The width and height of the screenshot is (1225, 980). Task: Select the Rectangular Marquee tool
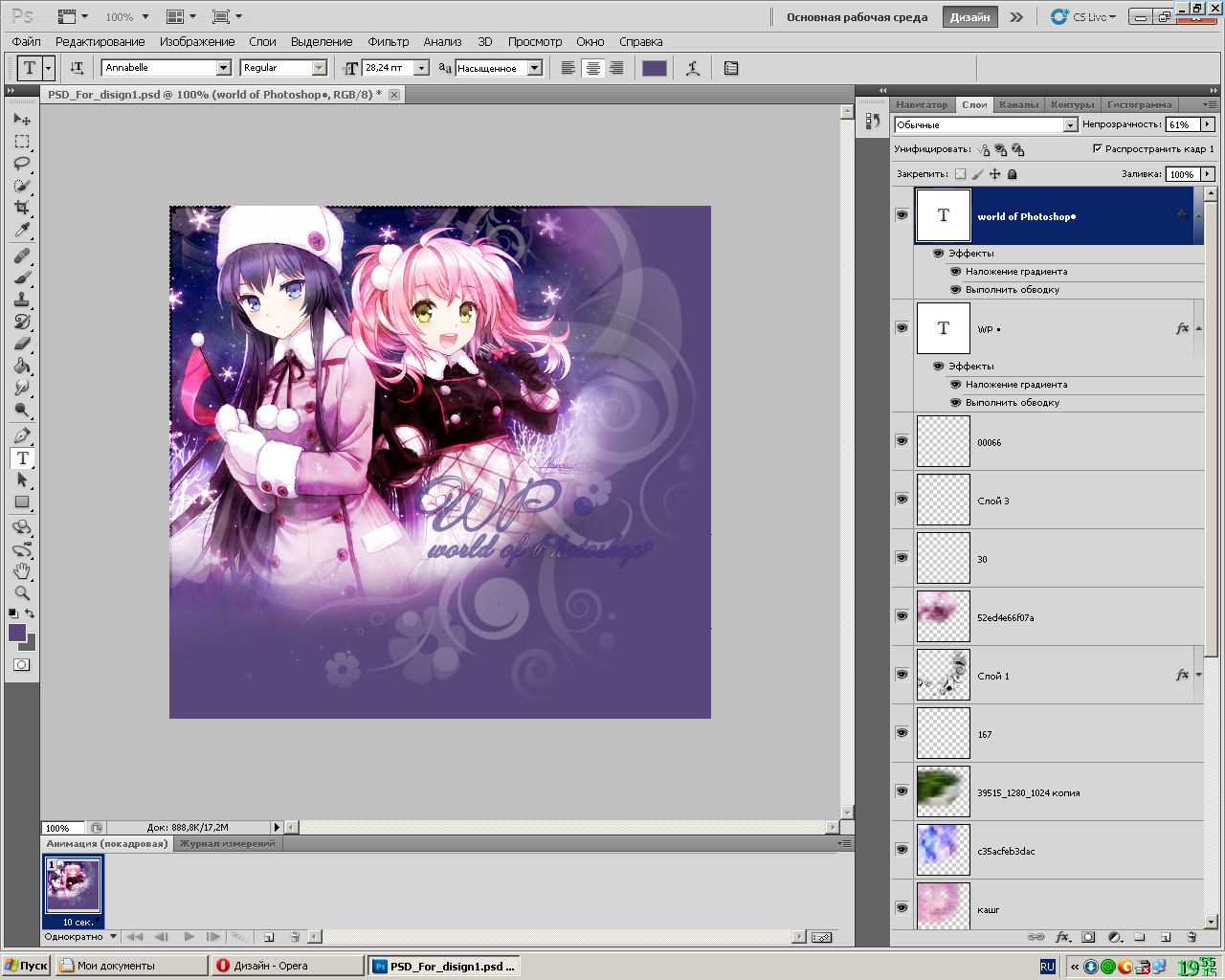click(x=22, y=141)
